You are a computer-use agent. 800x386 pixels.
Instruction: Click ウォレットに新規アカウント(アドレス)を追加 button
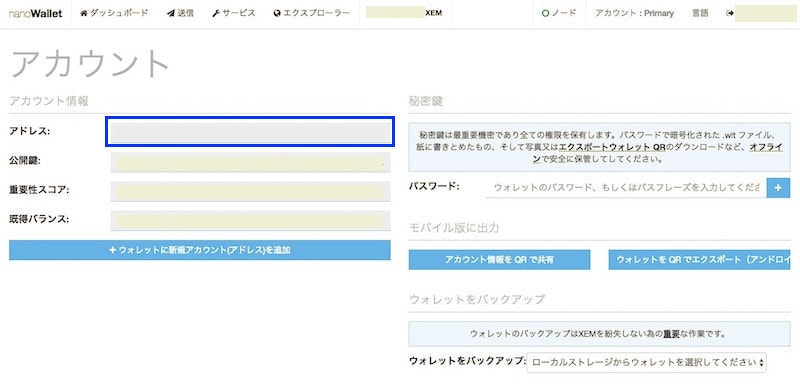click(x=199, y=250)
